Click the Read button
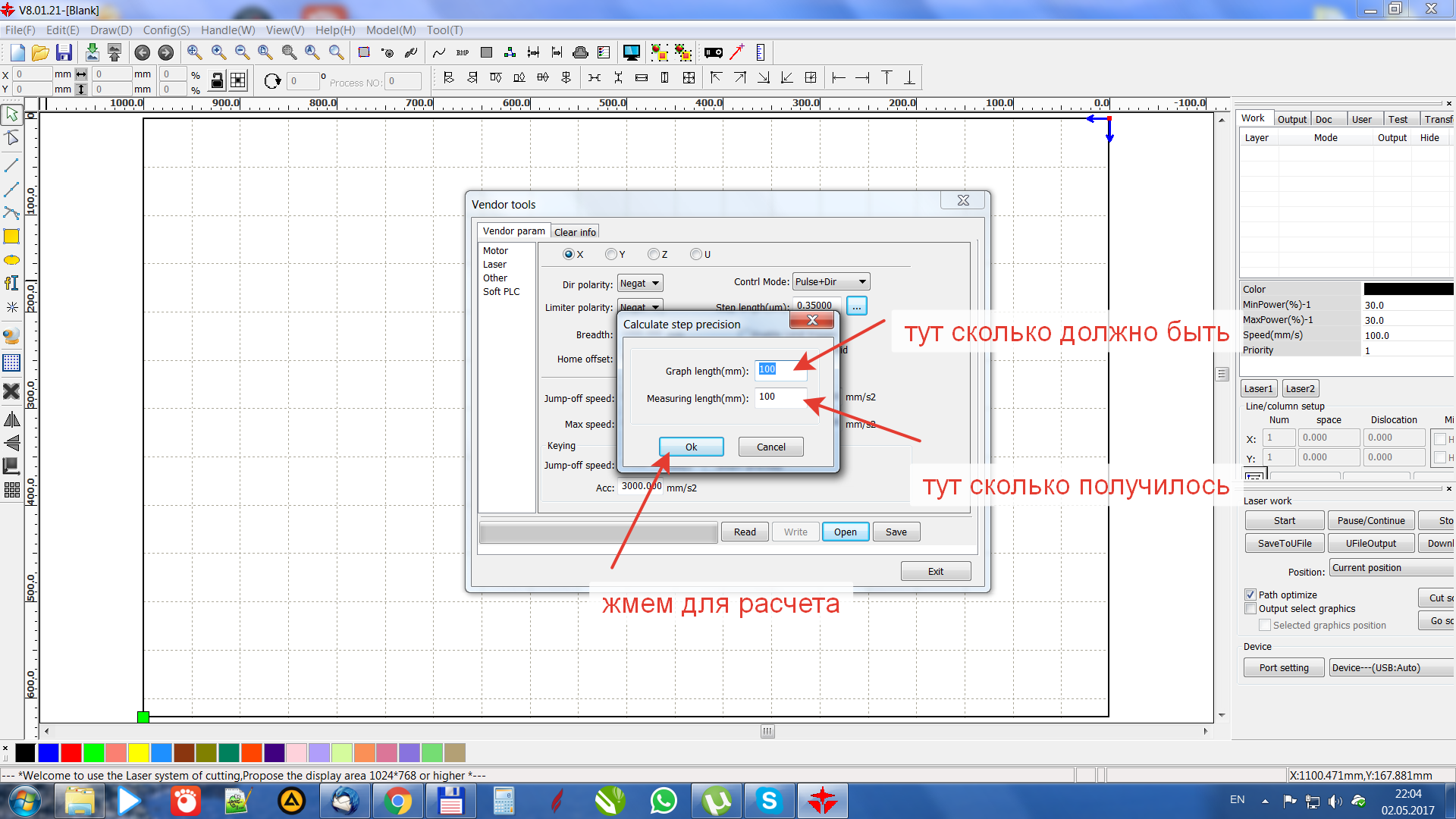The height and width of the screenshot is (819, 1456). (744, 532)
